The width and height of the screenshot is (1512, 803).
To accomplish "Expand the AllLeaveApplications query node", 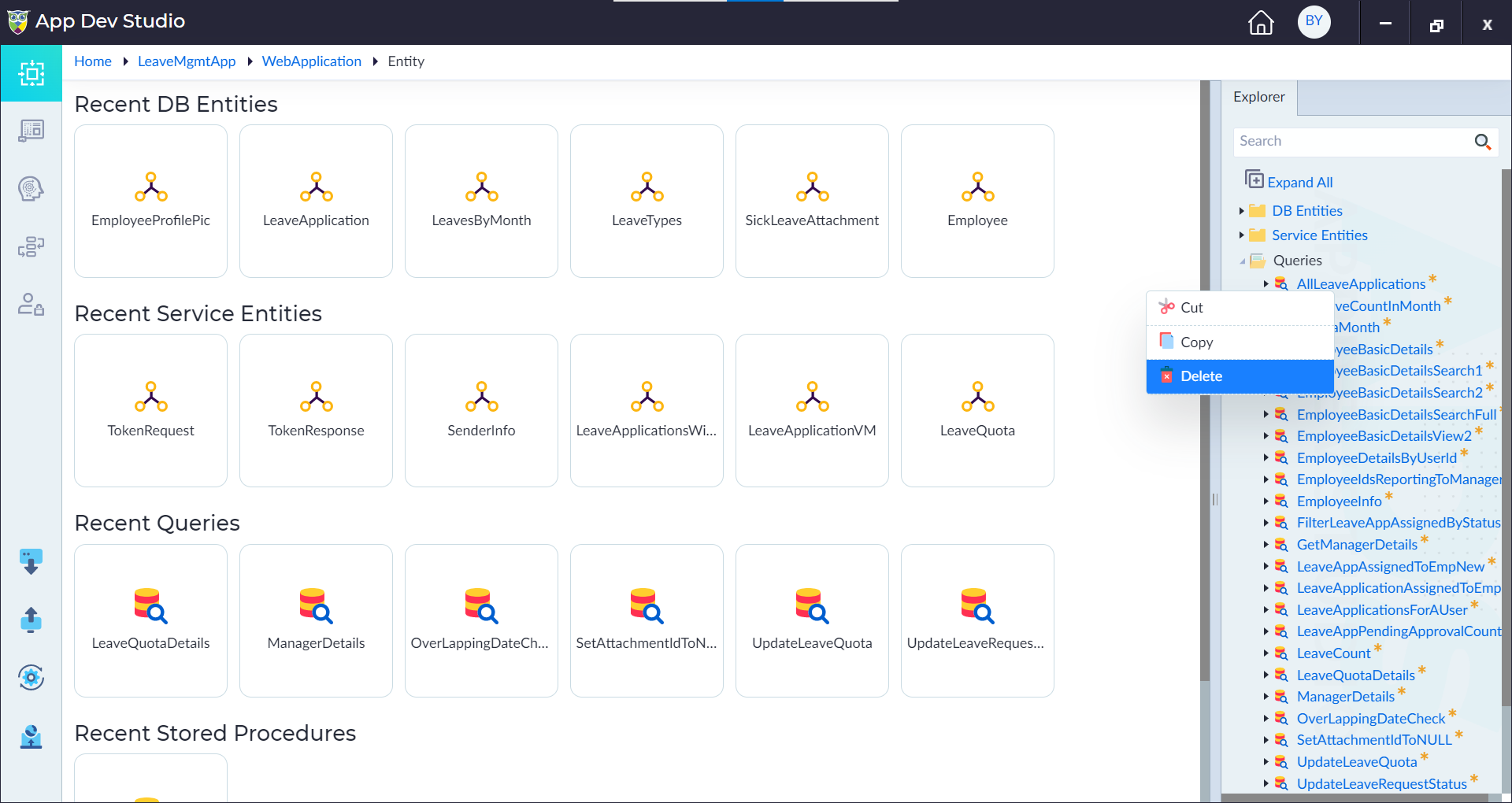I will click(1266, 284).
